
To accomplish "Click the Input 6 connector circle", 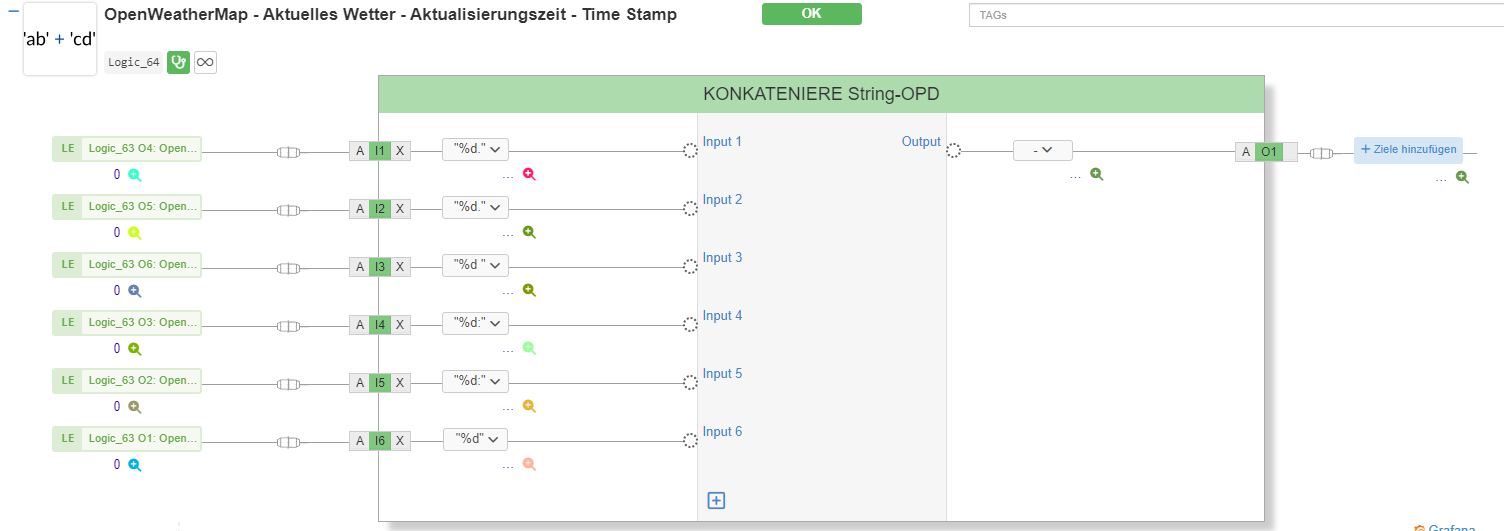I will point(690,440).
